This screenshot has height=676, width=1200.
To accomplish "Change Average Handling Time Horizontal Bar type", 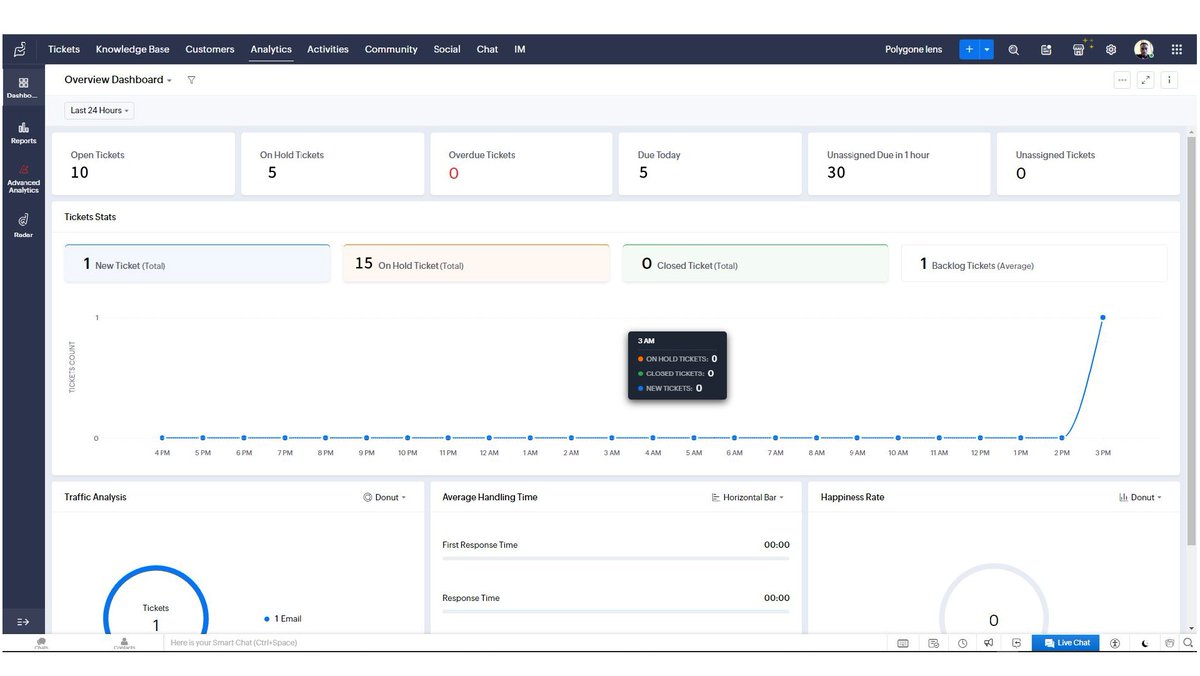I will [x=748, y=497].
